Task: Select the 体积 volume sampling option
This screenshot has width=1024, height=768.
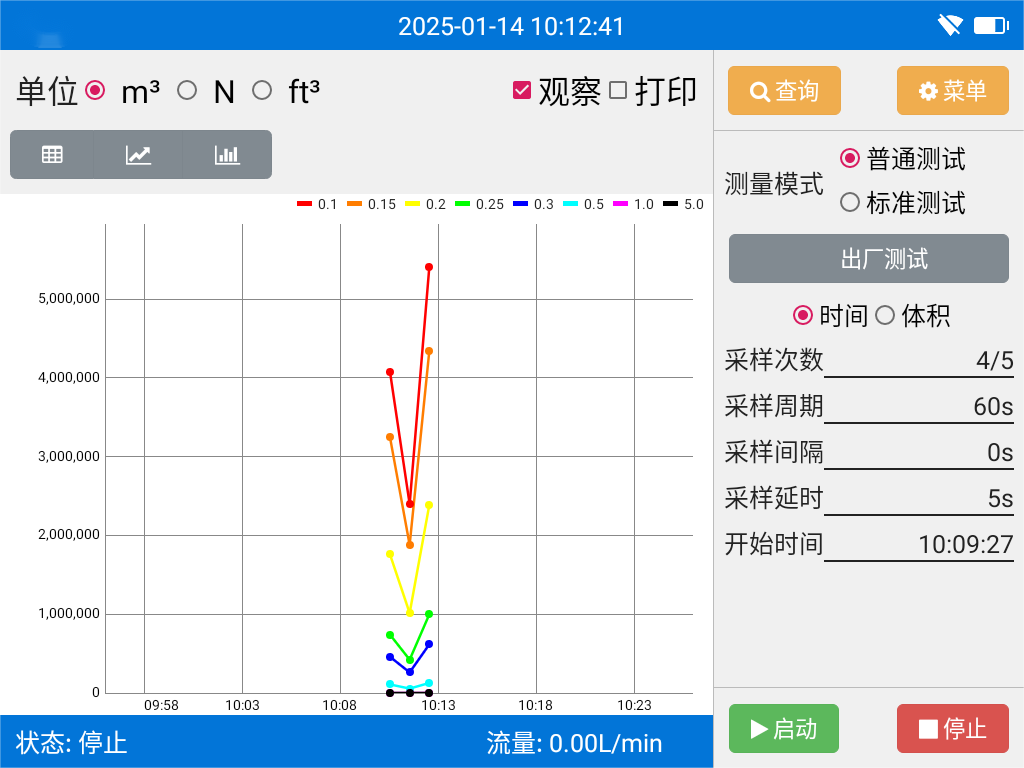Action: (x=884, y=315)
